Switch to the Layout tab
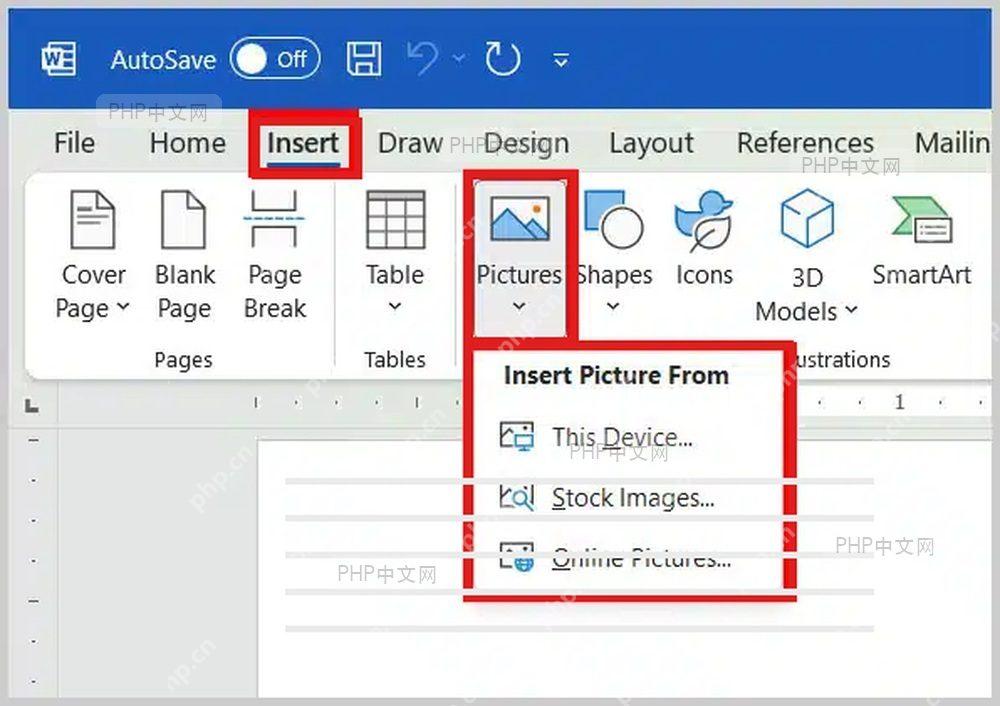Screen dimensions: 1000x706 (651, 143)
